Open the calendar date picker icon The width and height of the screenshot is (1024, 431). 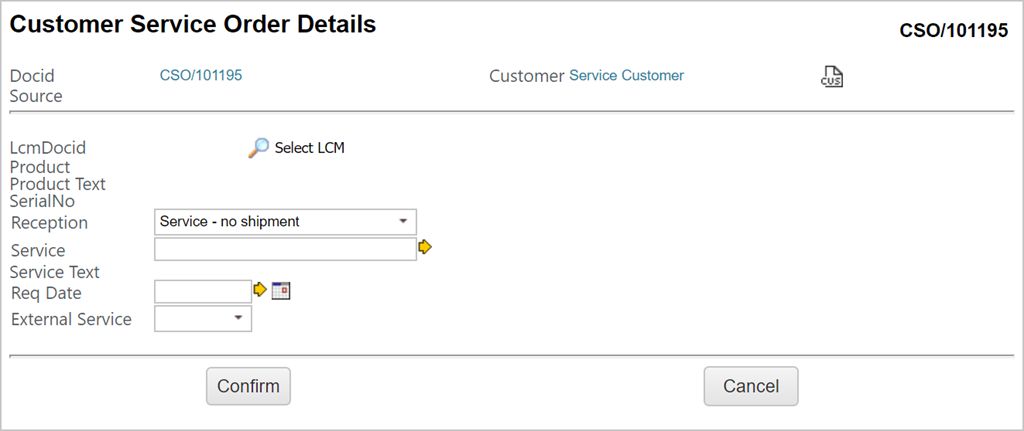pyautogui.click(x=281, y=290)
